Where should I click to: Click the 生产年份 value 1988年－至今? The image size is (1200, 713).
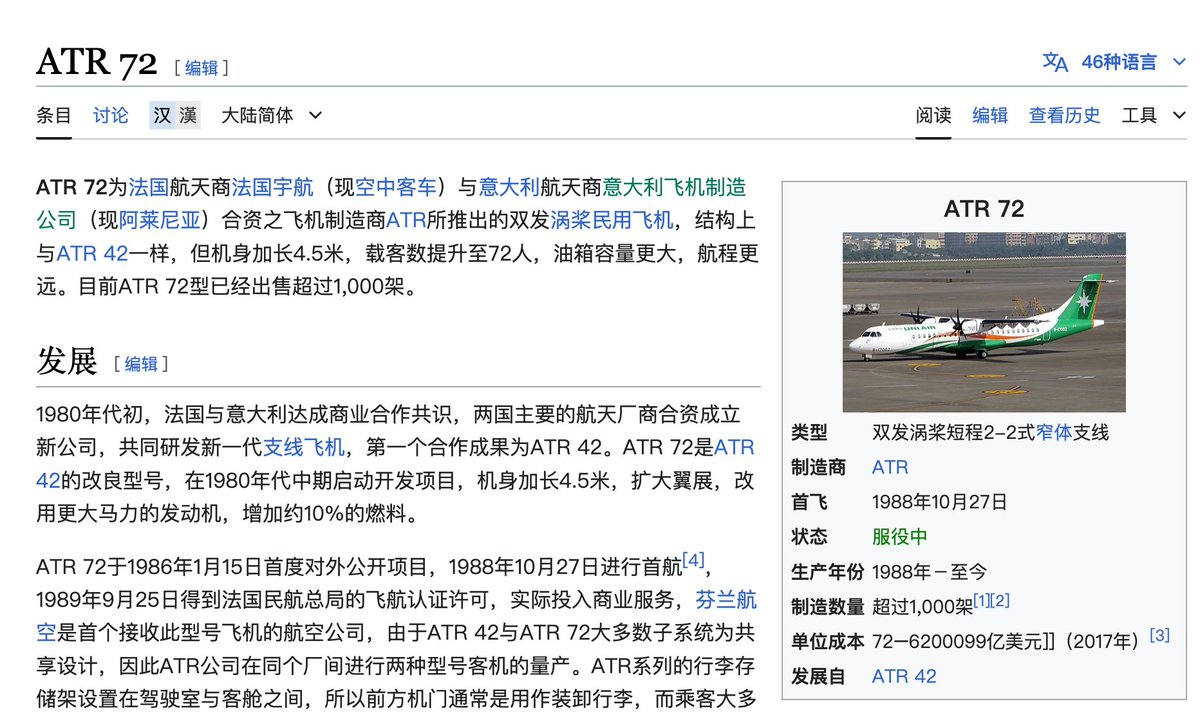(x=929, y=572)
